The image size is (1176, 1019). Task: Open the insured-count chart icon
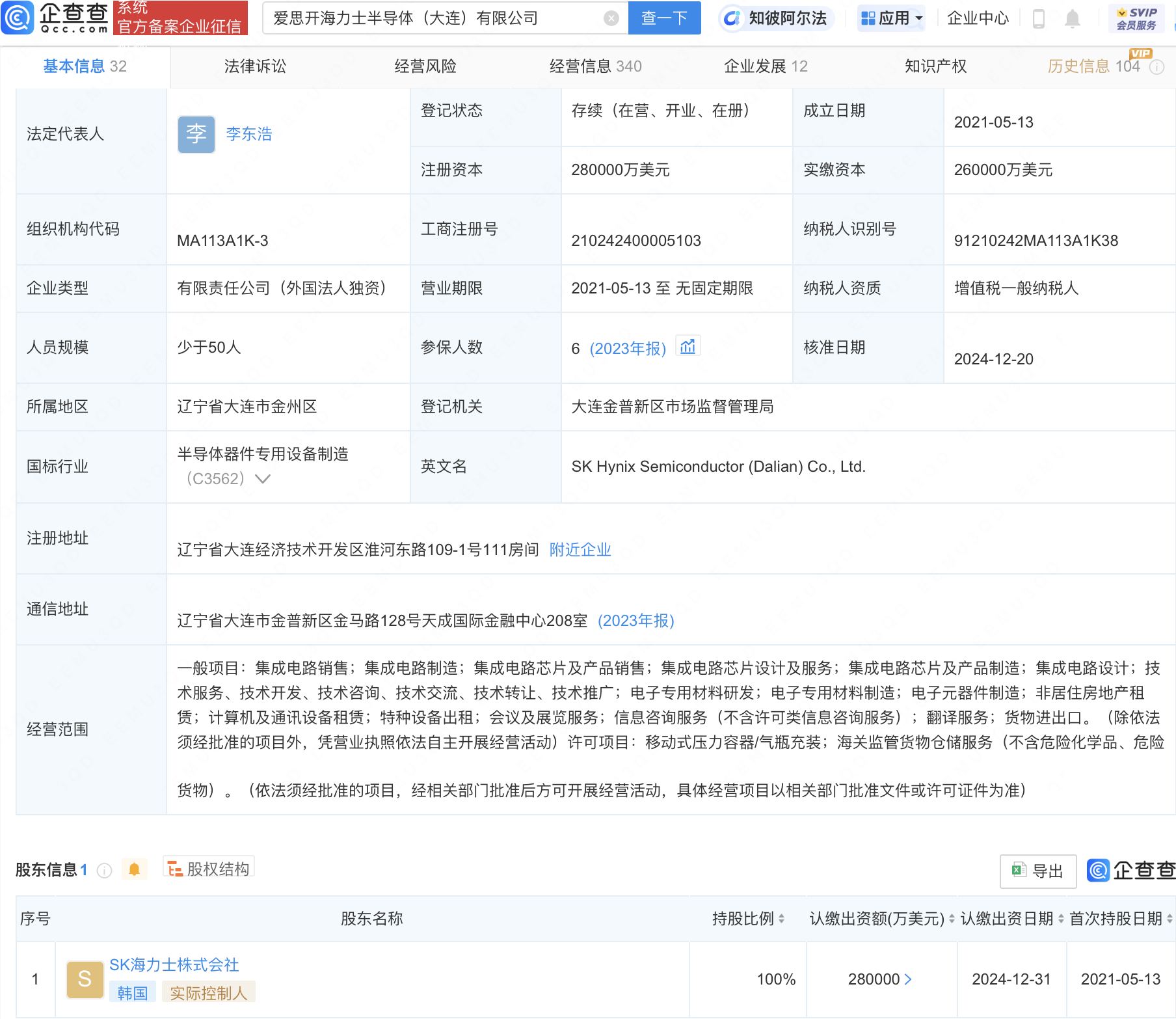[x=688, y=347]
